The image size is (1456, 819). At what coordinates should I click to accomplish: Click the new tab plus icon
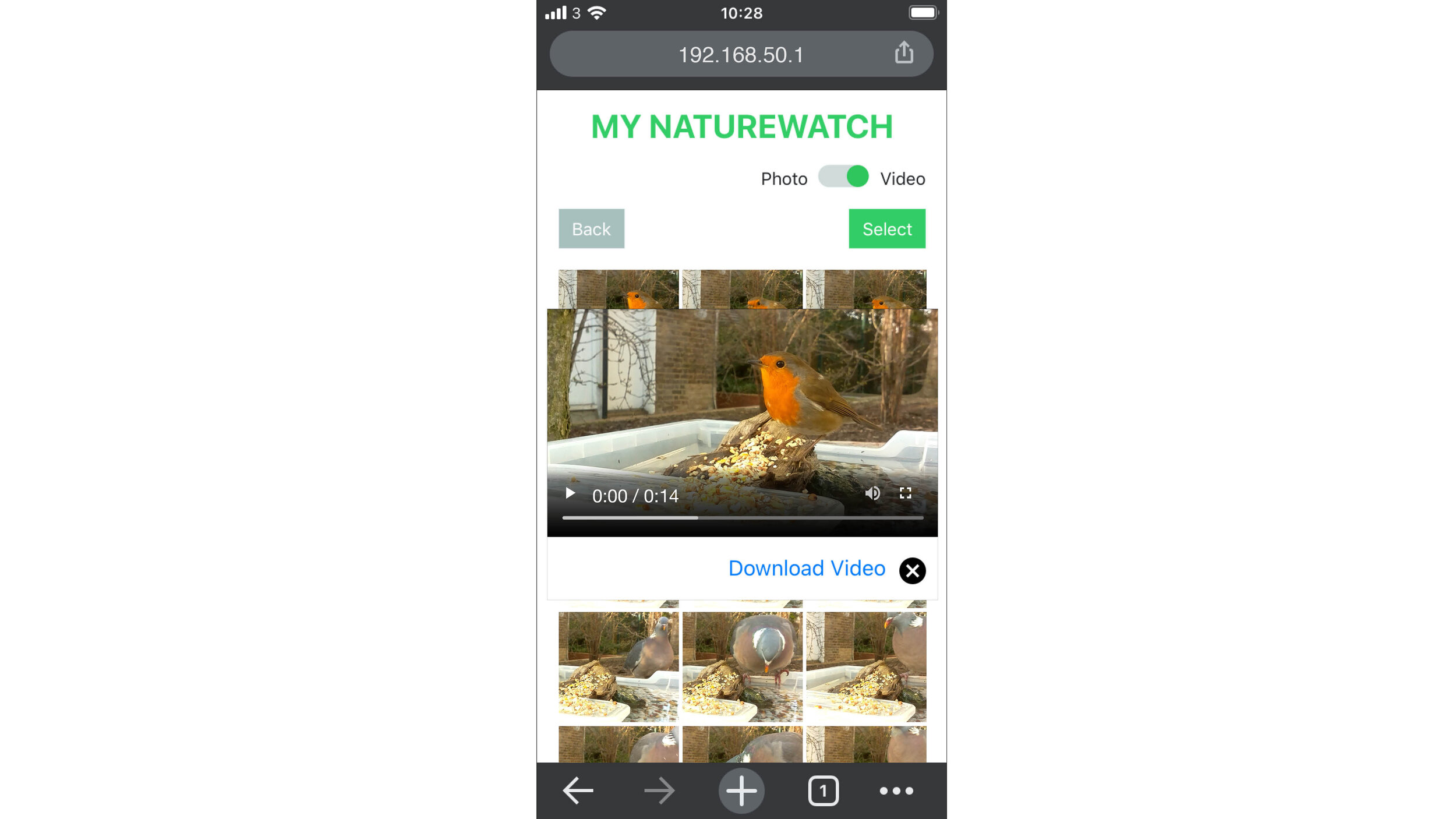(742, 790)
